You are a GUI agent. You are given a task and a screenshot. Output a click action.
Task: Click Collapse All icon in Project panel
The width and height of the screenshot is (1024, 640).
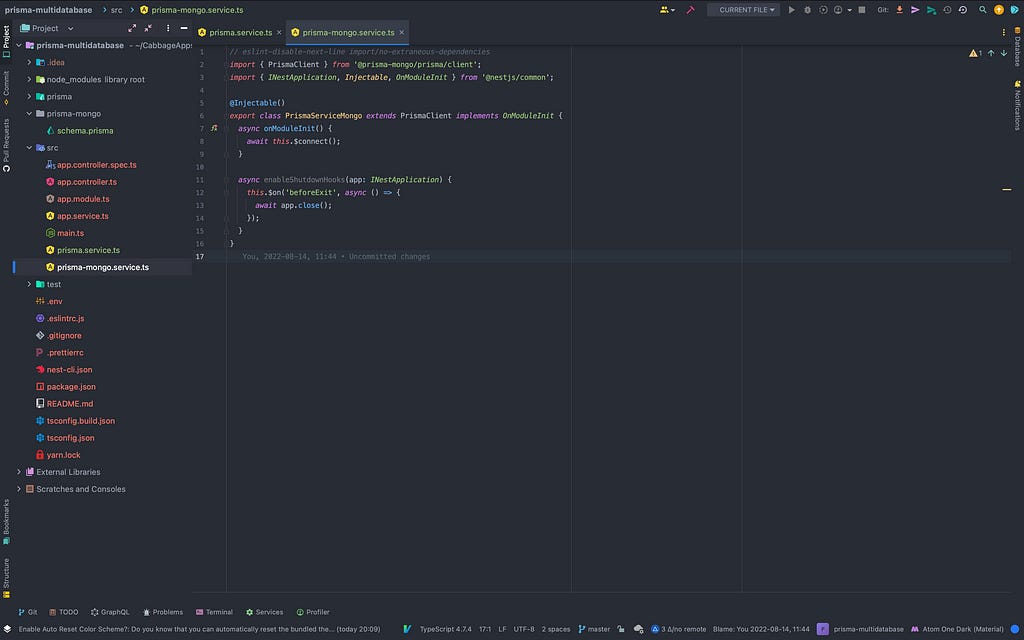pyautogui.click(x=148, y=28)
